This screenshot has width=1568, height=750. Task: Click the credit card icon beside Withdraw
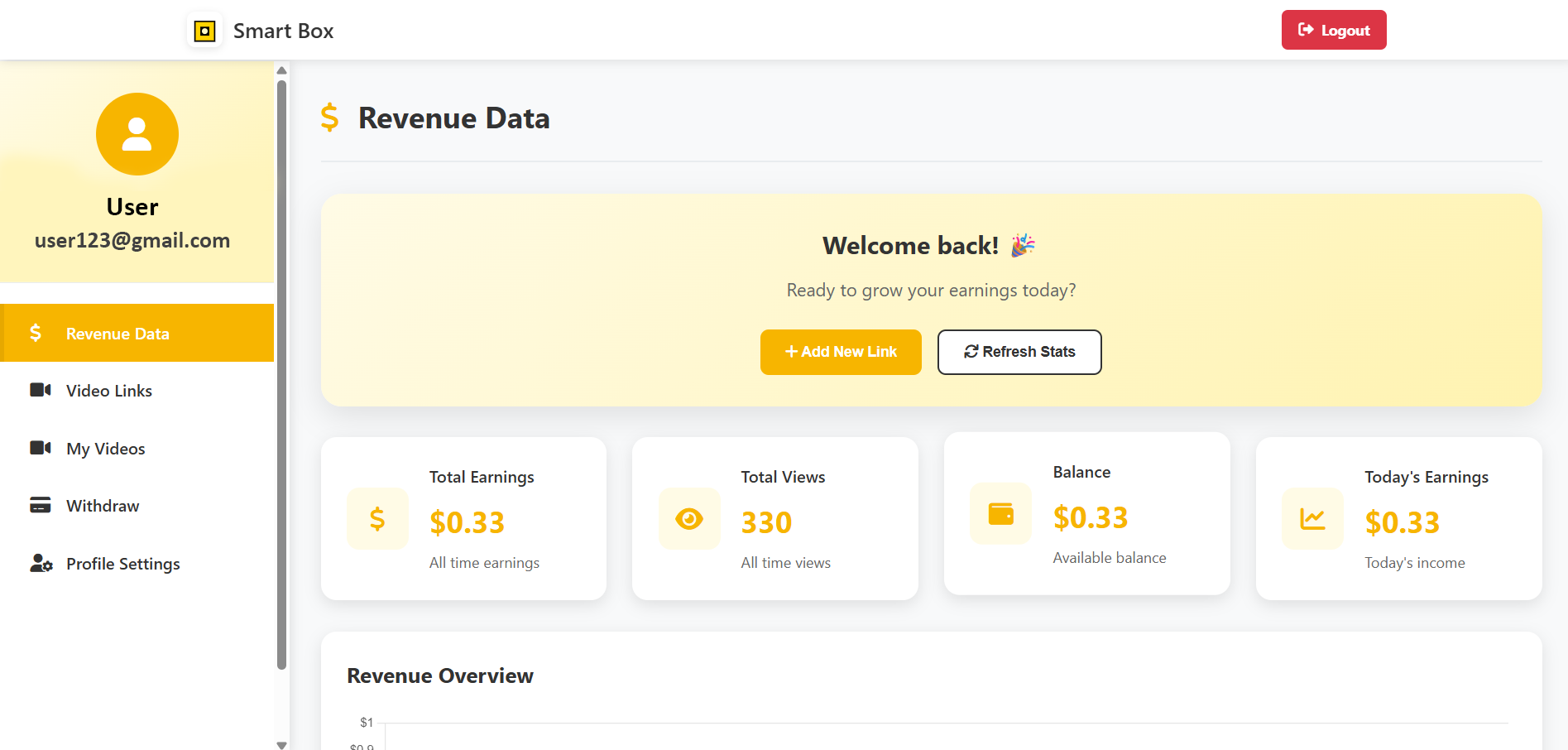click(41, 505)
